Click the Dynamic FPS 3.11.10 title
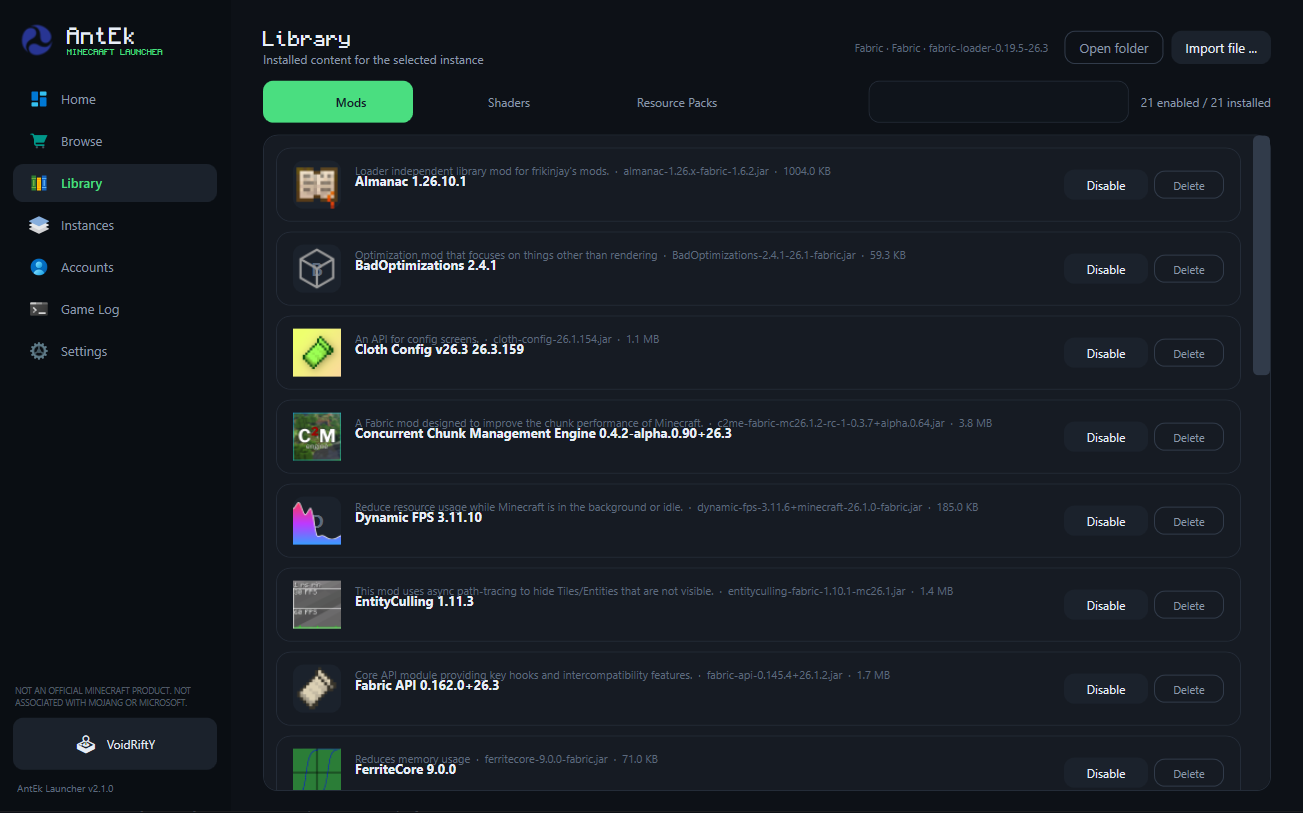The image size is (1303, 813). pos(419,518)
